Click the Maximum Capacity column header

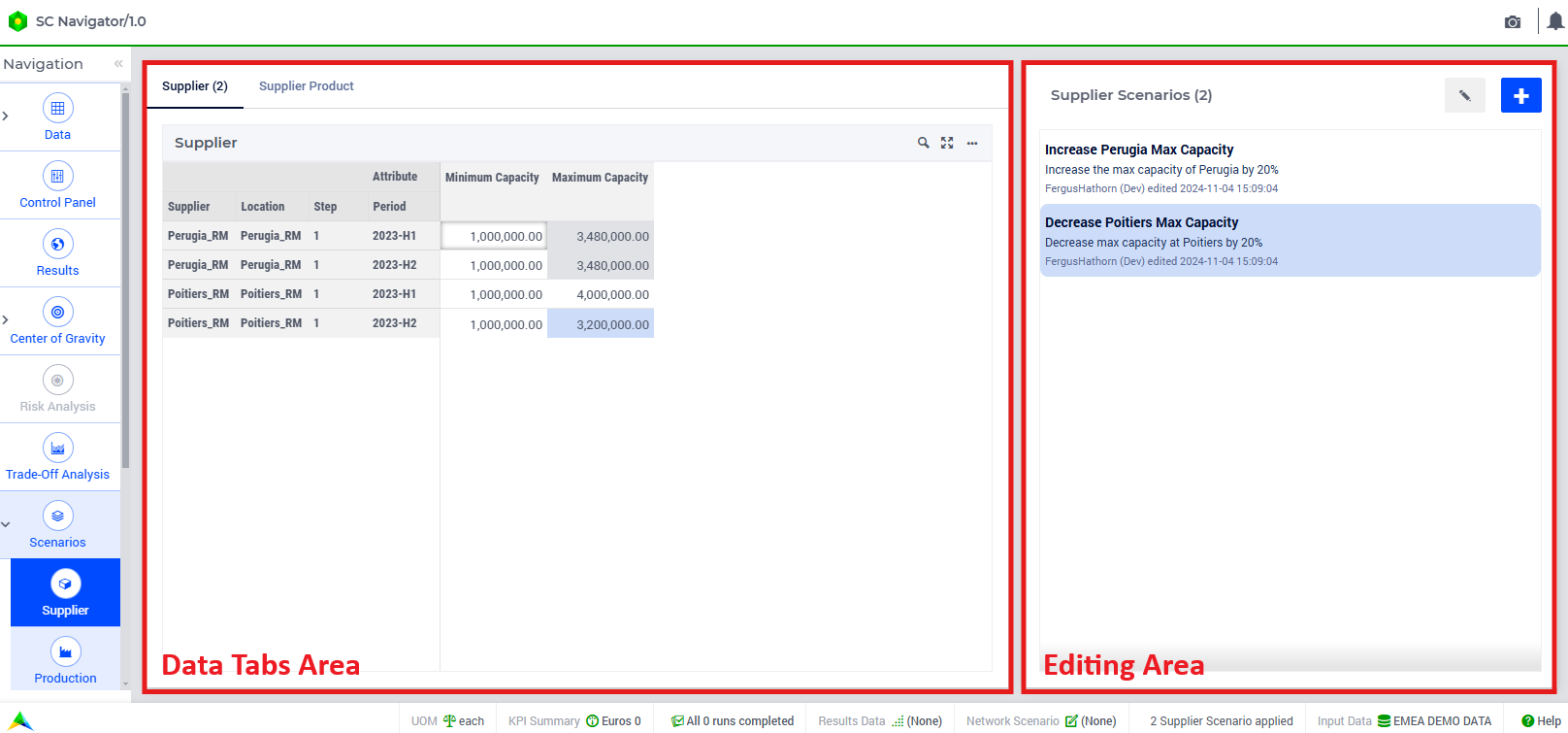tap(600, 178)
